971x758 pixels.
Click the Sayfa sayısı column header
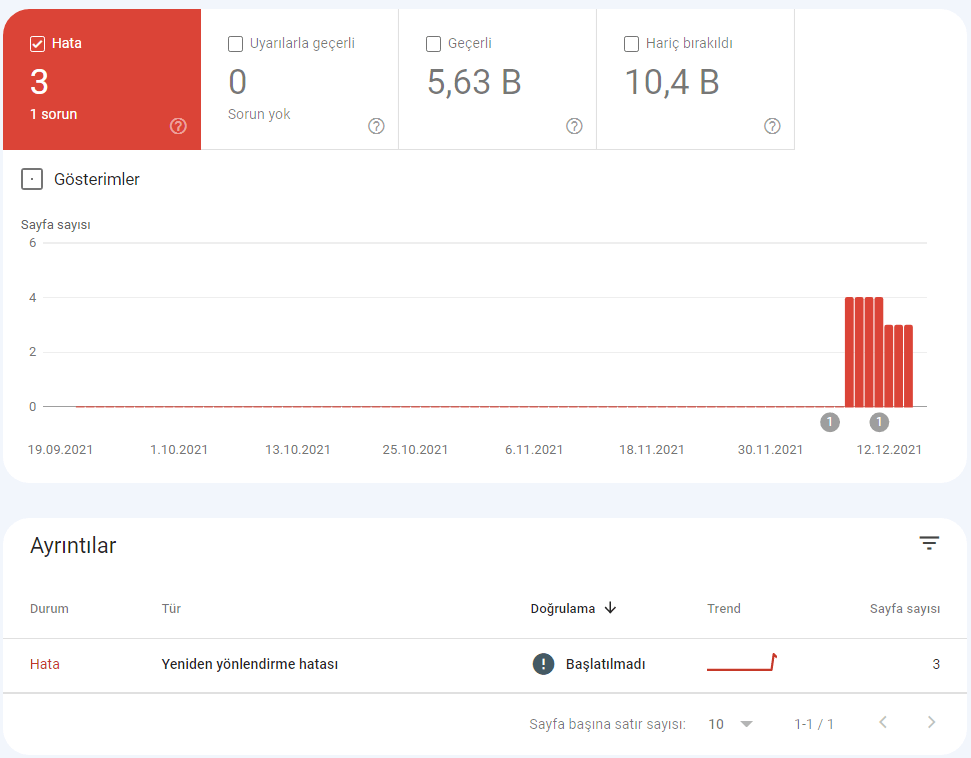905,609
